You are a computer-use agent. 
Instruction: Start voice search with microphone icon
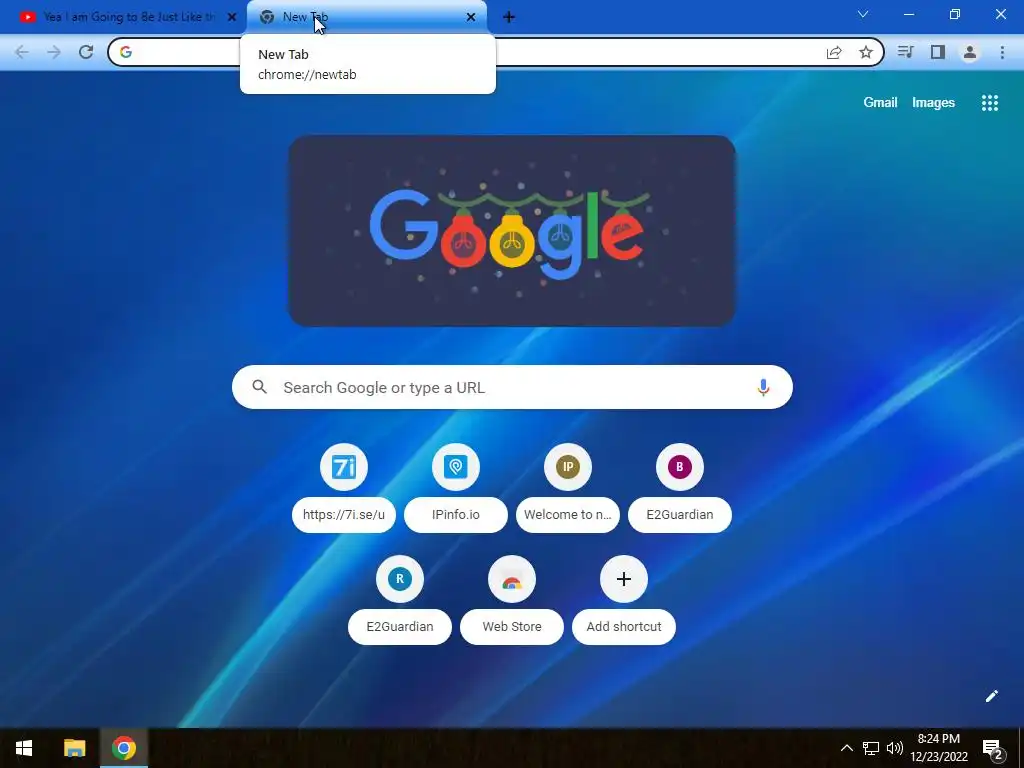pos(763,387)
